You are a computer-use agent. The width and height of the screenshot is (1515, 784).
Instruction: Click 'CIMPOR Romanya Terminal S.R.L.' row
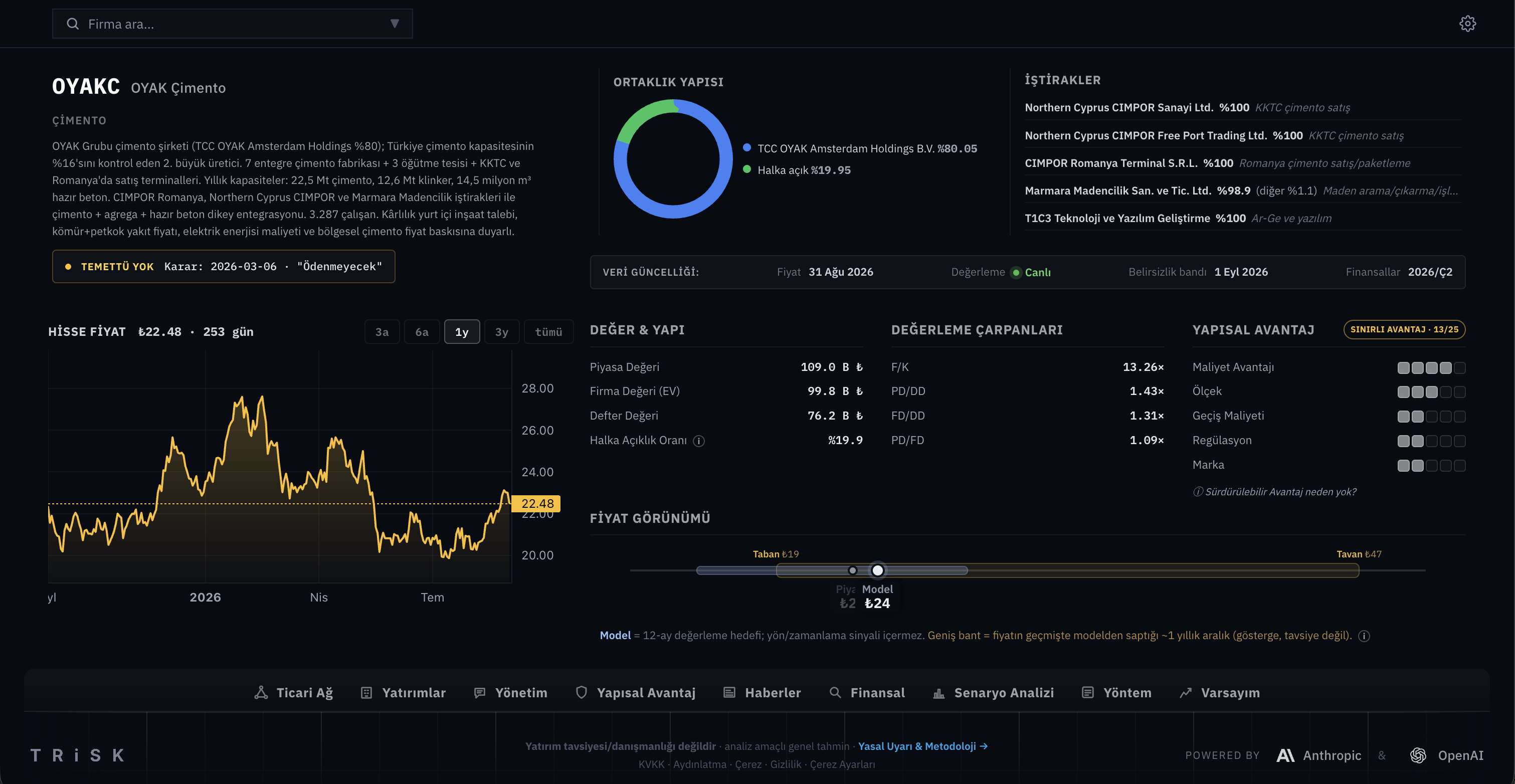1243,163
